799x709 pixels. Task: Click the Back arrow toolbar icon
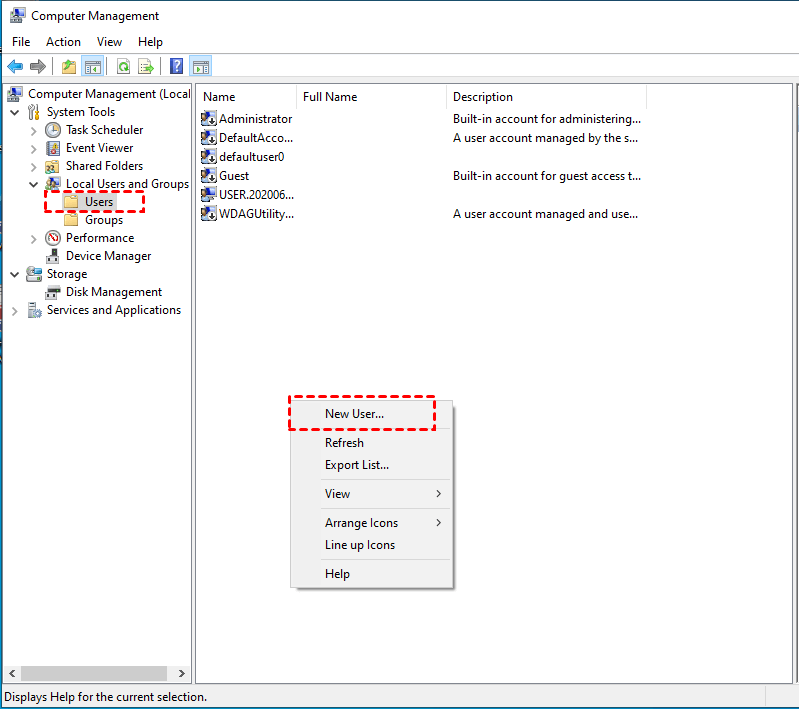click(15, 67)
